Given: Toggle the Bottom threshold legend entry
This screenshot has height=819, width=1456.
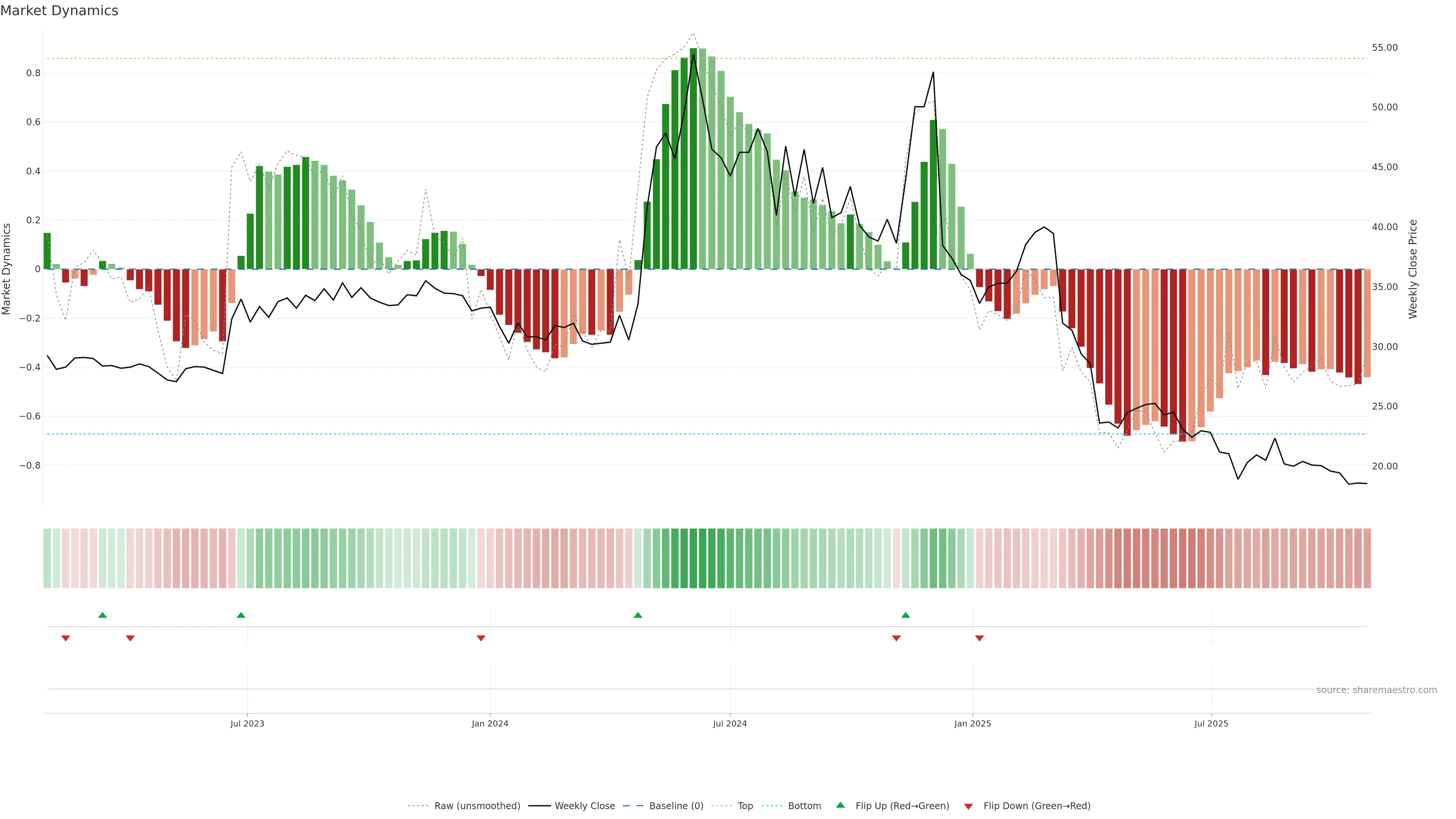Looking at the screenshot, I should 804,806.
